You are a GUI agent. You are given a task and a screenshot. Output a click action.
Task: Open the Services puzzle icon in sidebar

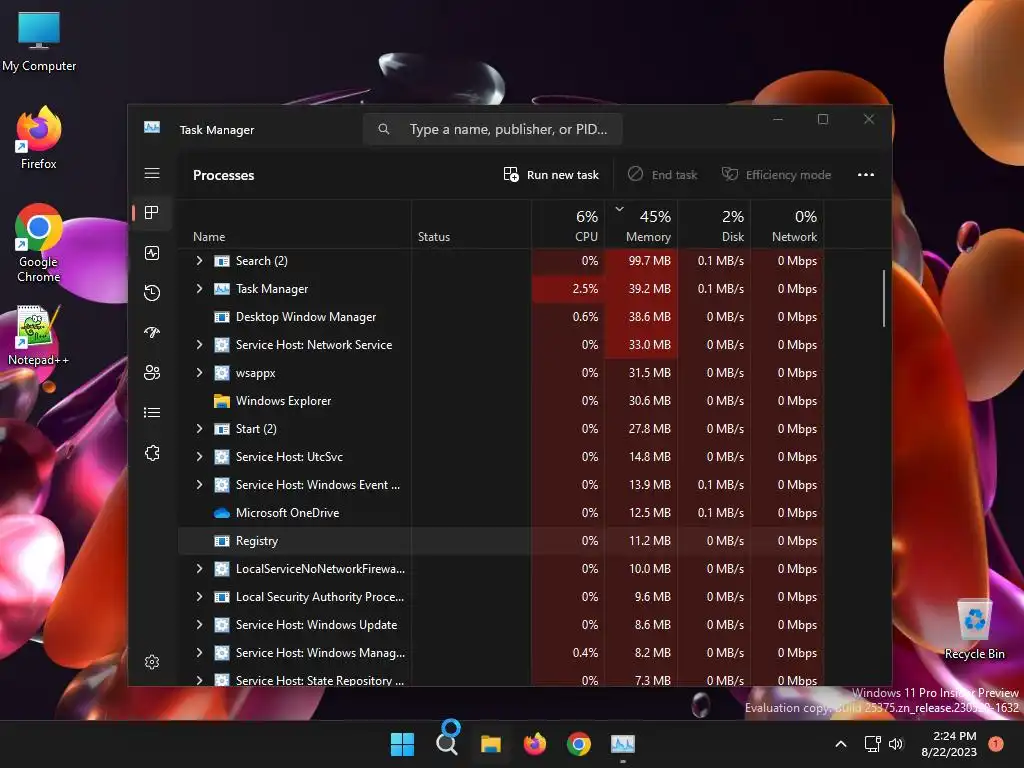pos(152,453)
